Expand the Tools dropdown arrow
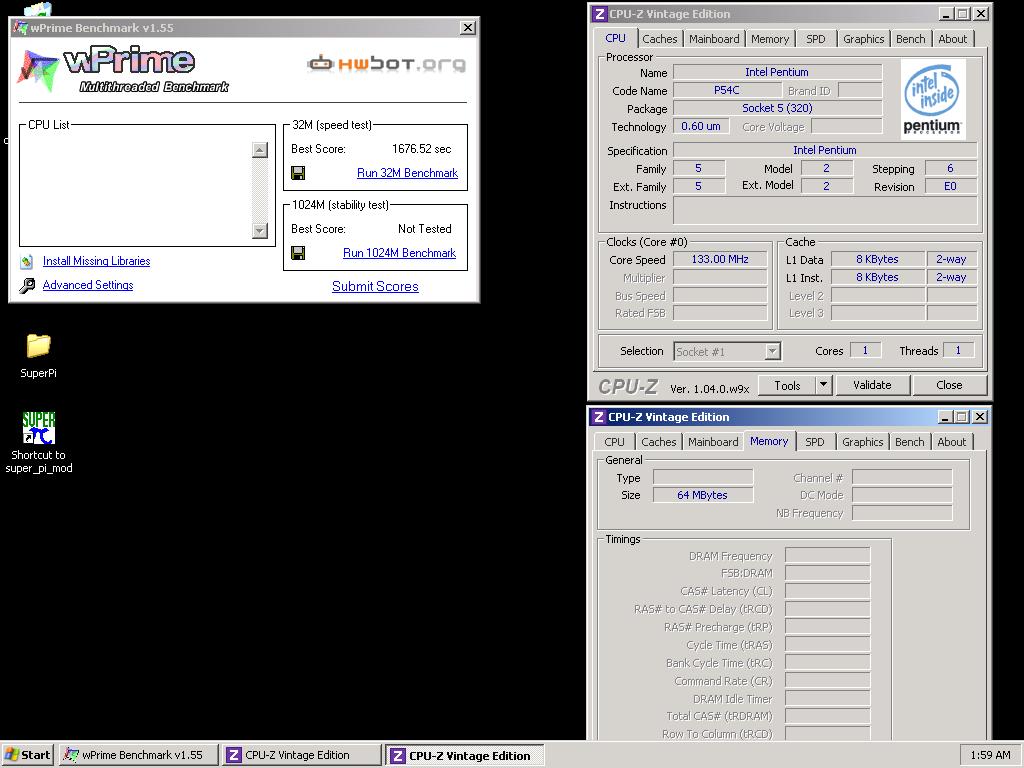 pos(824,385)
